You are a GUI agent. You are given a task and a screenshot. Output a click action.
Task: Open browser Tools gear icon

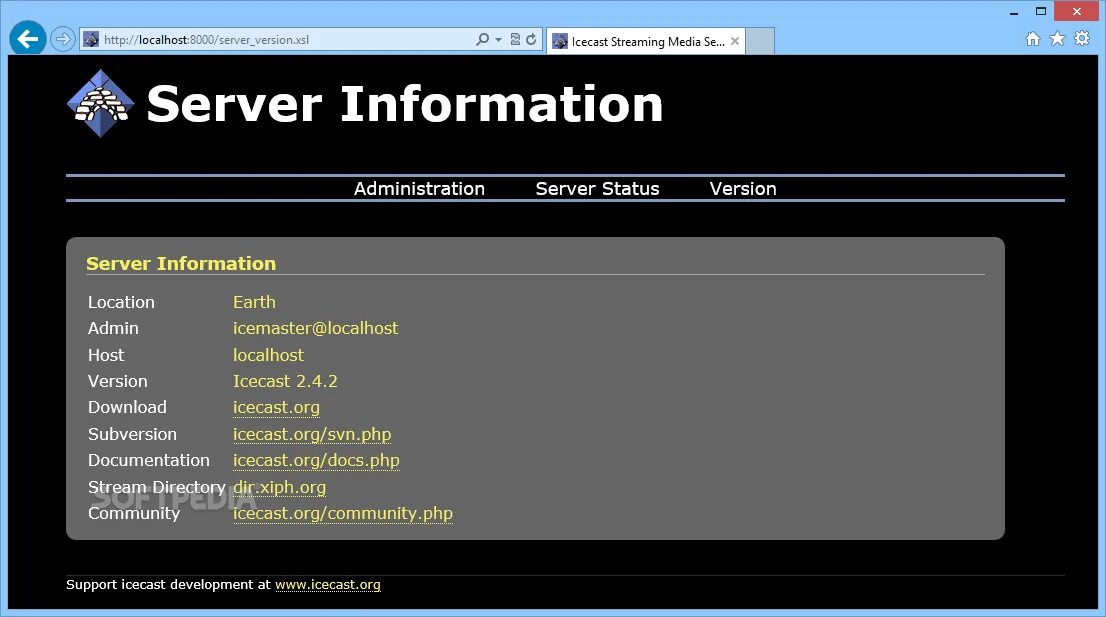click(1082, 39)
